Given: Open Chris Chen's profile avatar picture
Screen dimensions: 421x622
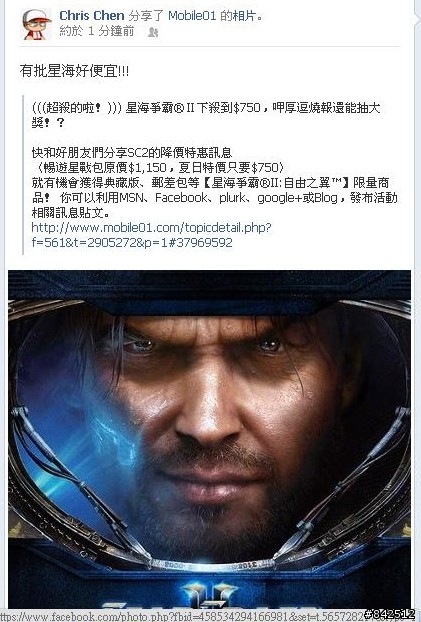Looking at the screenshot, I should 36,24.
